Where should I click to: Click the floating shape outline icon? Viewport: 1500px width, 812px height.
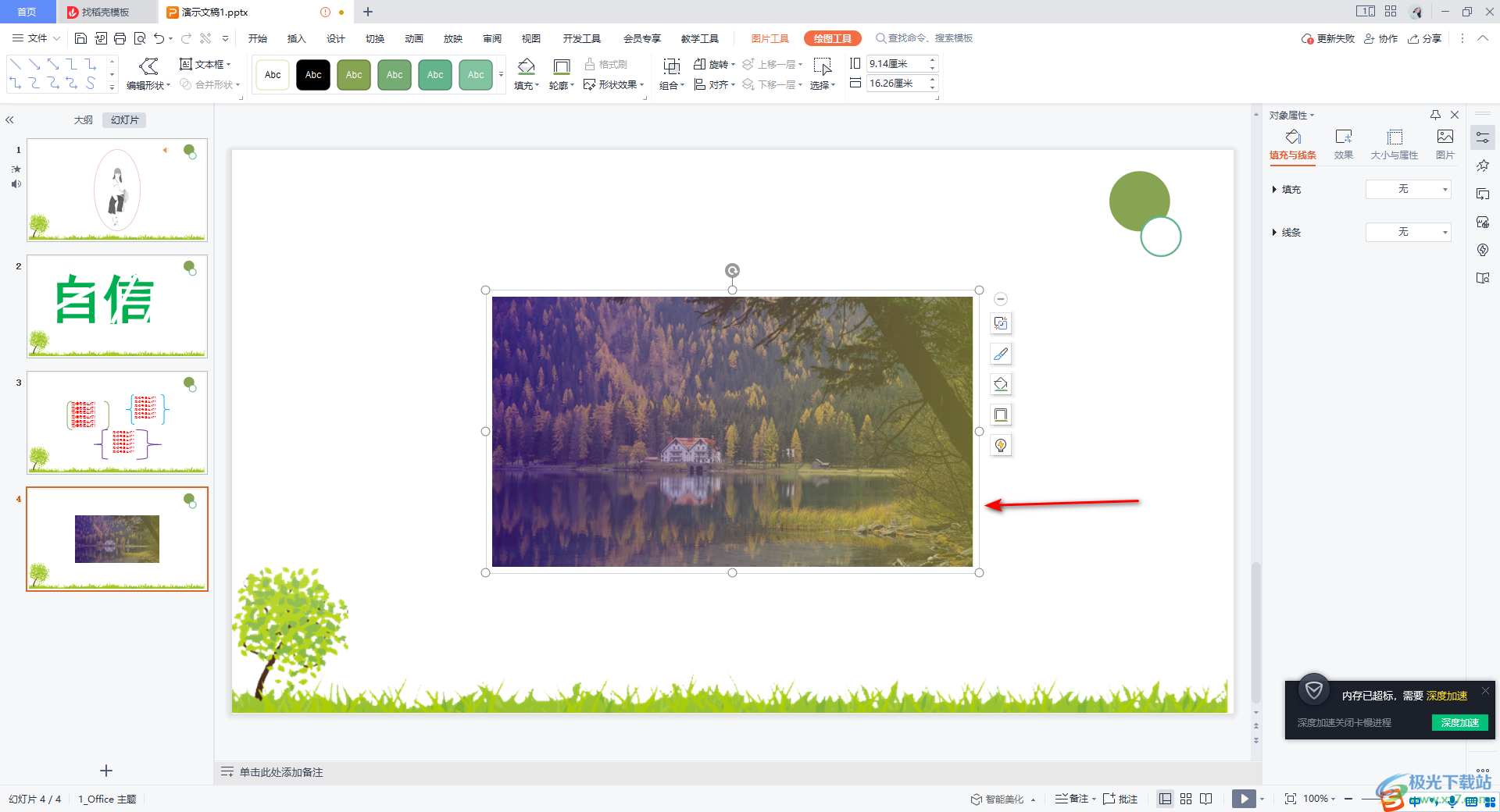(1001, 415)
